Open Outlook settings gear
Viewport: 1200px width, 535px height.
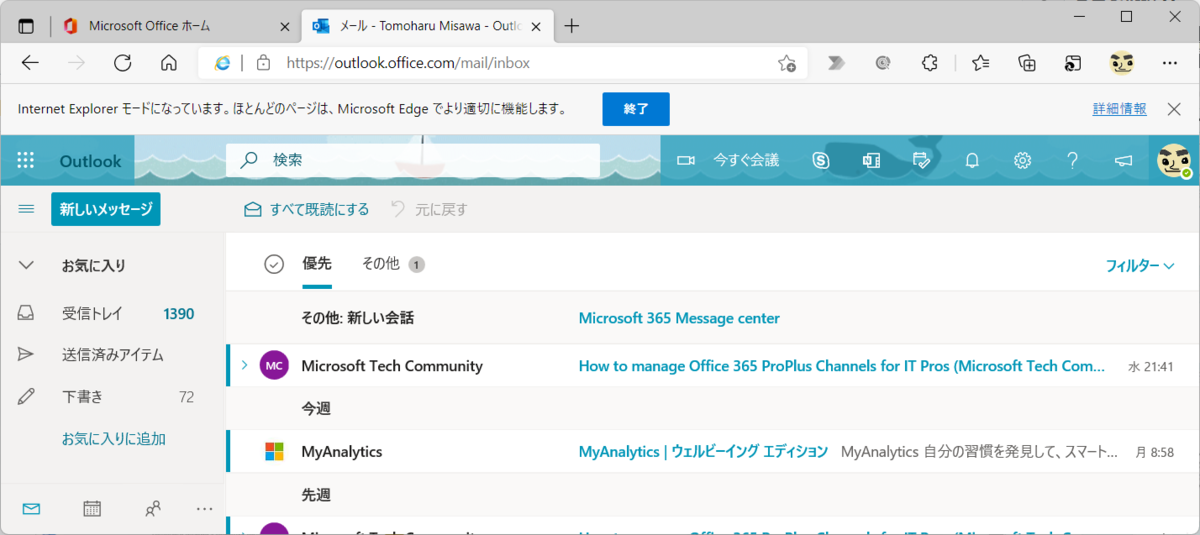[x=1022, y=160]
